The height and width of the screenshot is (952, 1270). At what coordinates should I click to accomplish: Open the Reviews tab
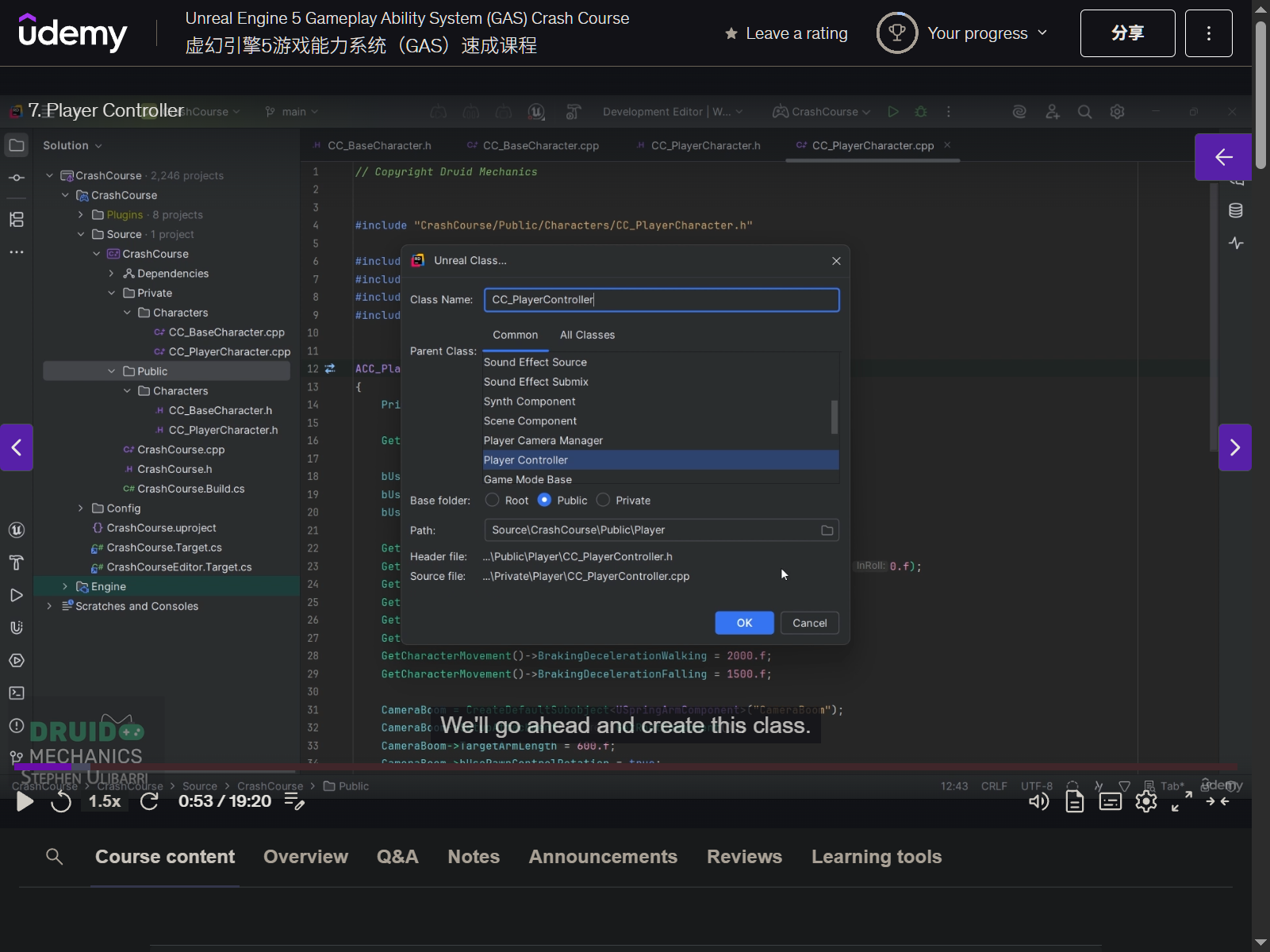click(x=744, y=857)
